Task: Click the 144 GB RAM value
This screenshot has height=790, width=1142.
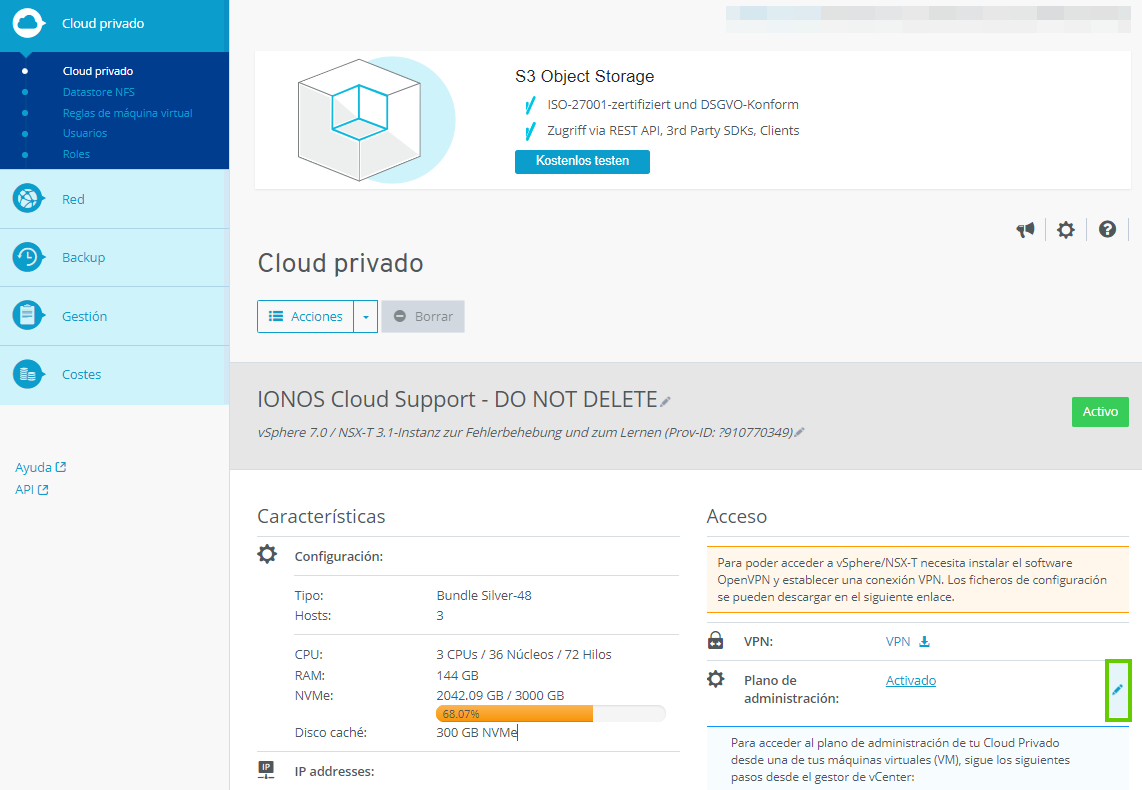Action: 457,676
